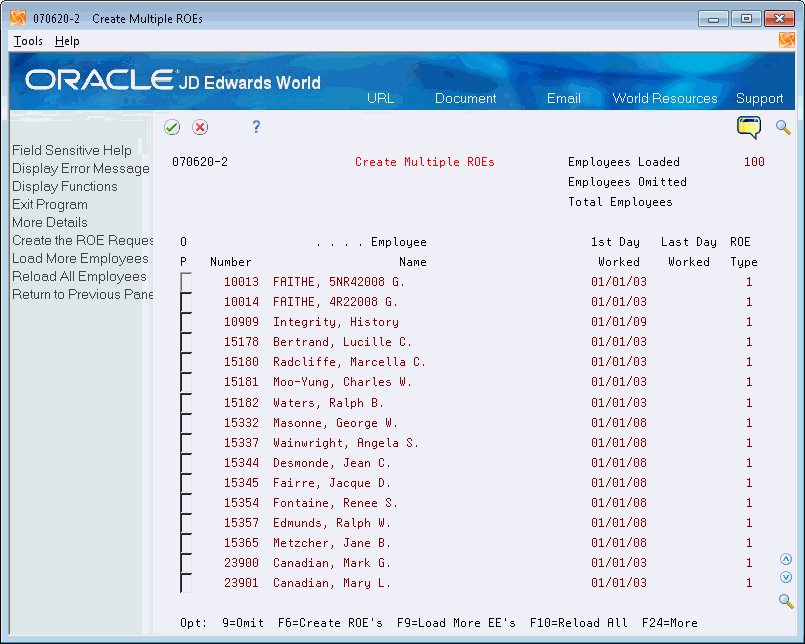
Task: Select Create the ROE Request
Action: [83, 240]
